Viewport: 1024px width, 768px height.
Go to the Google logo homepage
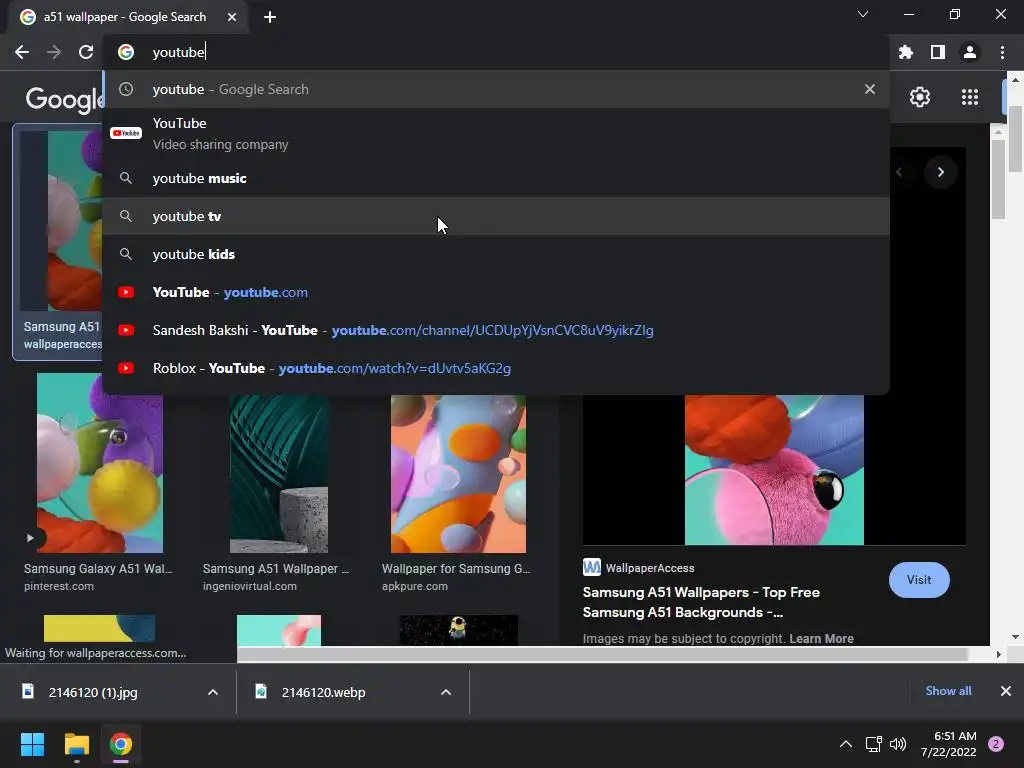[64, 99]
